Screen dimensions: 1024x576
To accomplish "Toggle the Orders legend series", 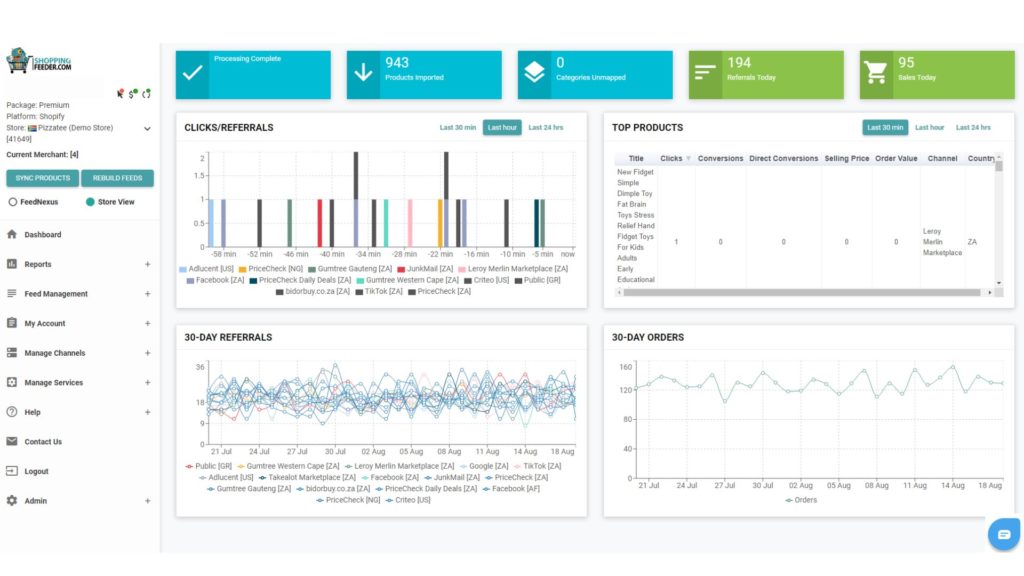I will (801, 500).
